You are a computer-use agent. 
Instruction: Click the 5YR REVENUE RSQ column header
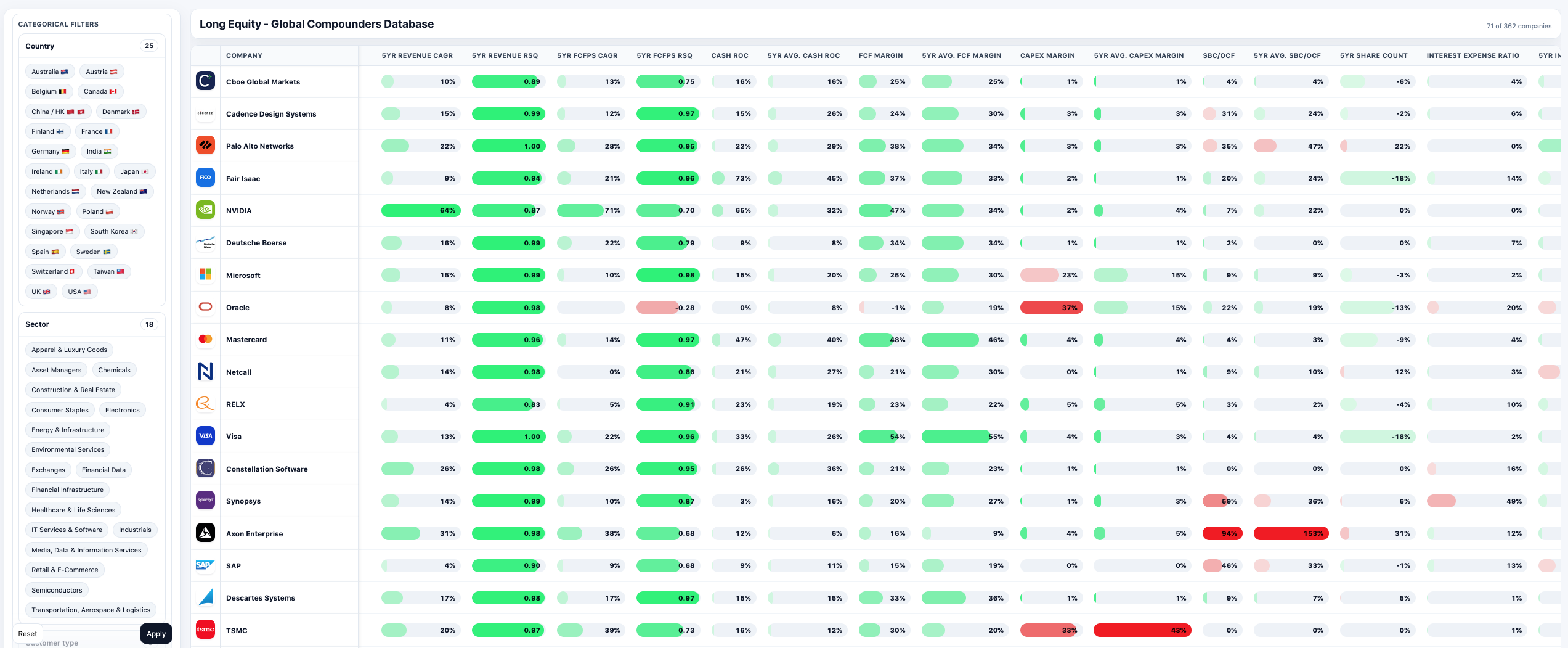tap(505, 55)
